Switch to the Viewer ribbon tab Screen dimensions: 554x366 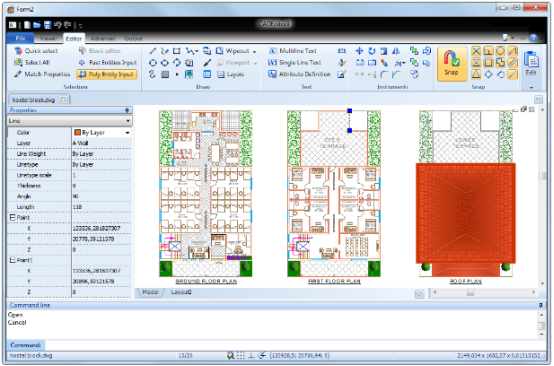pos(48,39)
